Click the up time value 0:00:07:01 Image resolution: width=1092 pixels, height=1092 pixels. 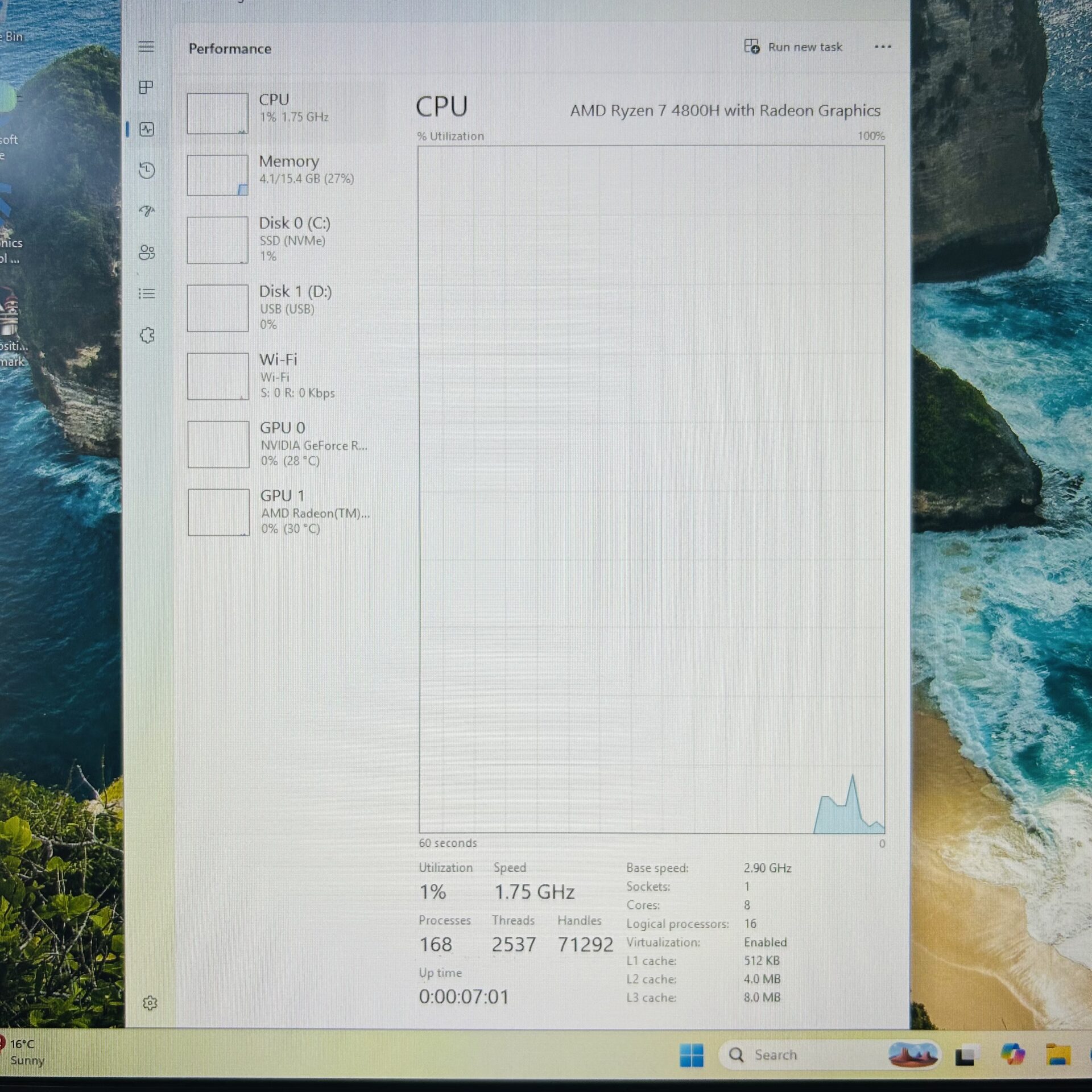click(x=464, y=997)
